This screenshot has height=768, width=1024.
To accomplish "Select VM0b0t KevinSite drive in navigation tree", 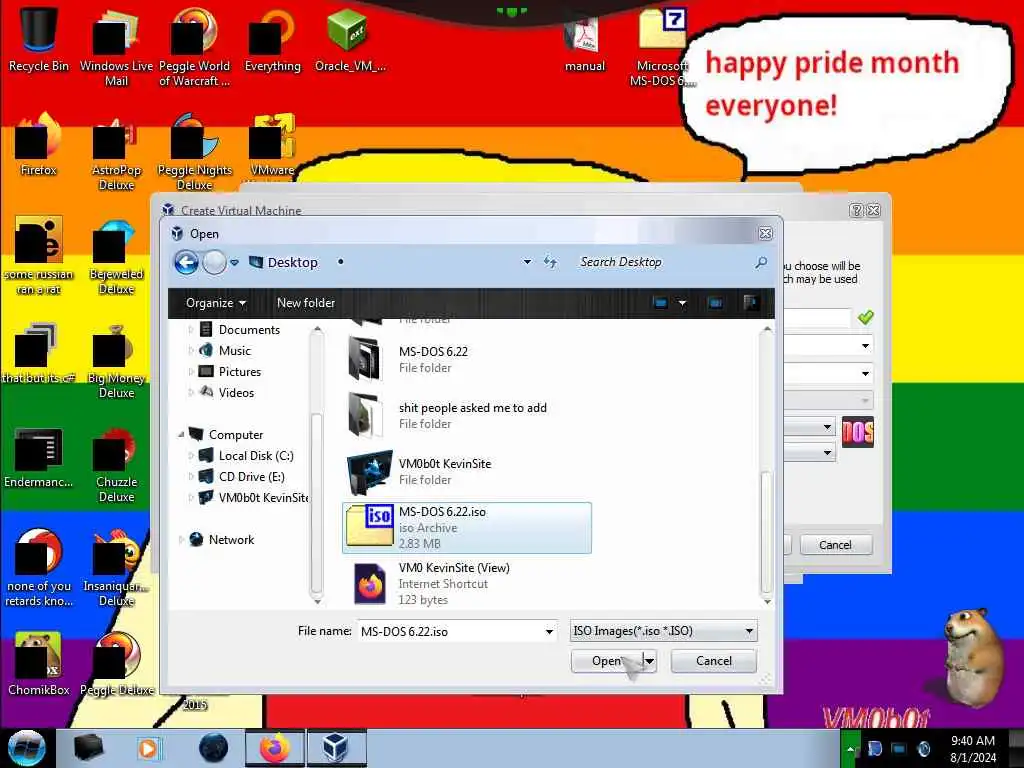I will (x=263, y=498).
